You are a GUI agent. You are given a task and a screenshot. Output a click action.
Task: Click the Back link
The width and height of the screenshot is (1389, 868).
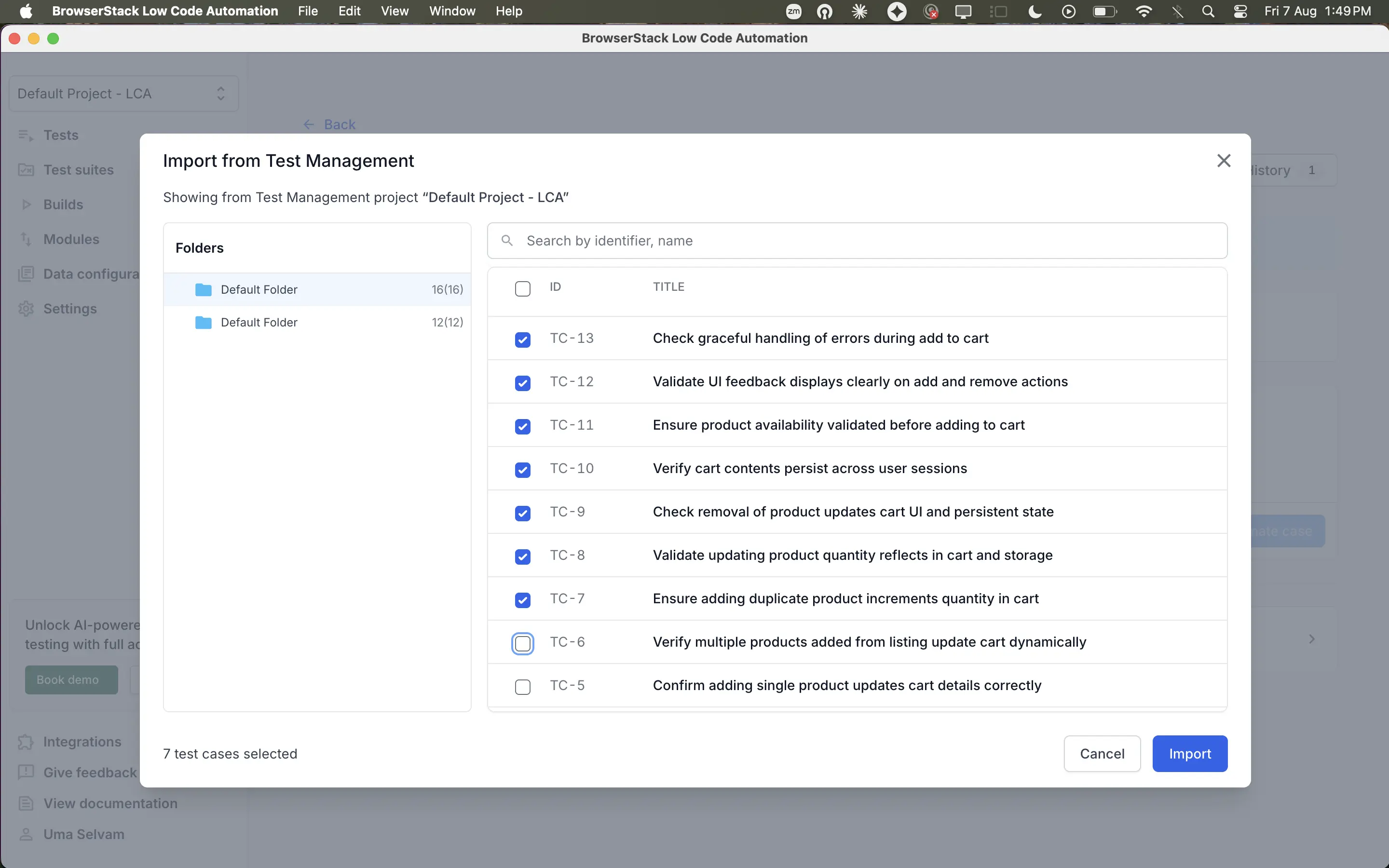pyautogui.click(x=340, y=124)
